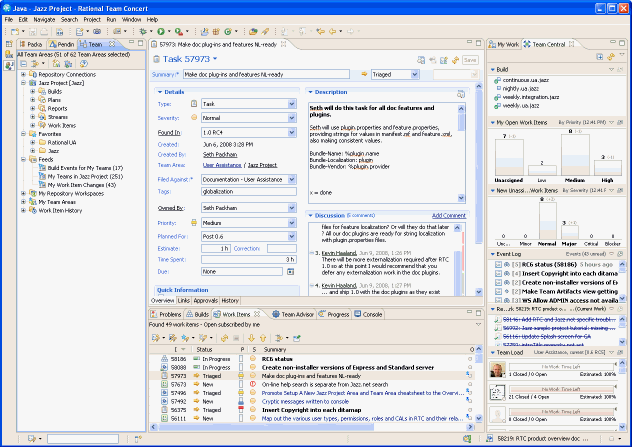633x448 pixels.
Task: Click the refresh icon in Team Central toolbar
Action: pos(611,57)
